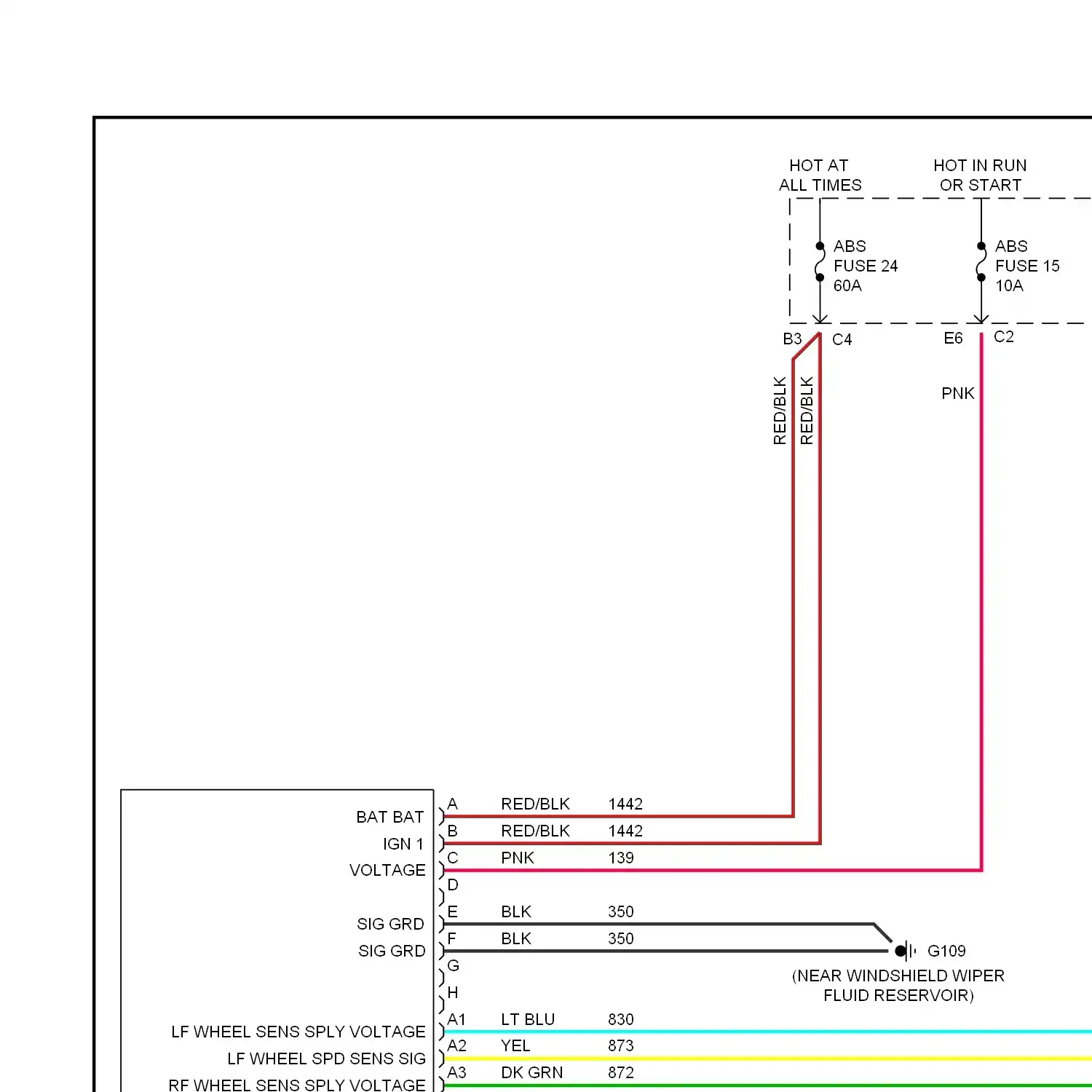Click pin letter F on the connector

coord(451,939)
